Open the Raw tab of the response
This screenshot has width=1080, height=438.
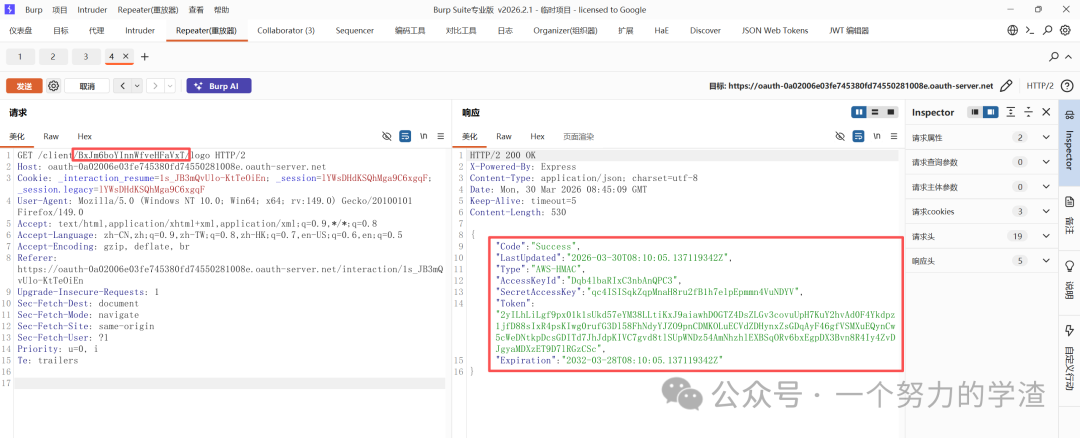pos(504,136)
